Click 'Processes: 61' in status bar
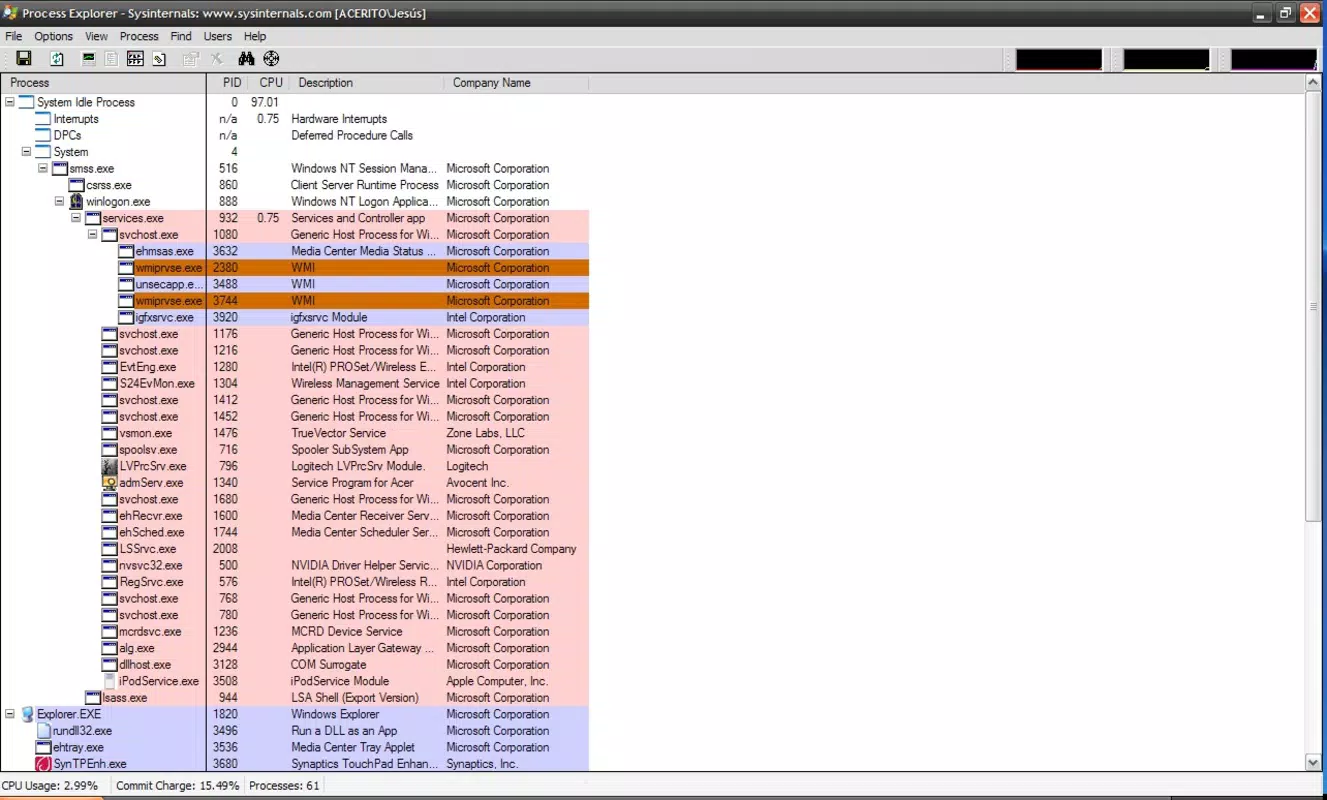 (284, 786)
